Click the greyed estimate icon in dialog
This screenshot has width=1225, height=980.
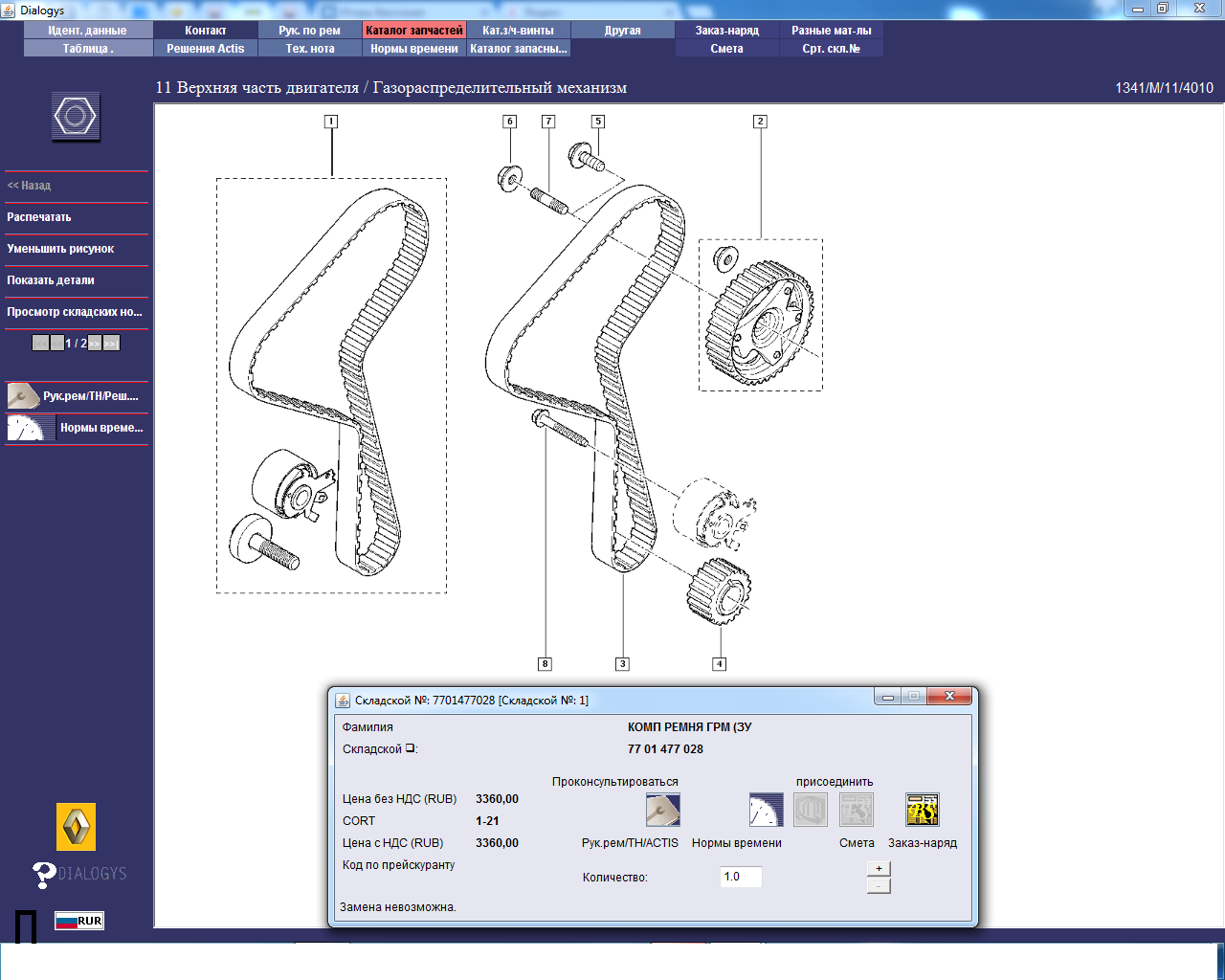click(x=857, y=810)
